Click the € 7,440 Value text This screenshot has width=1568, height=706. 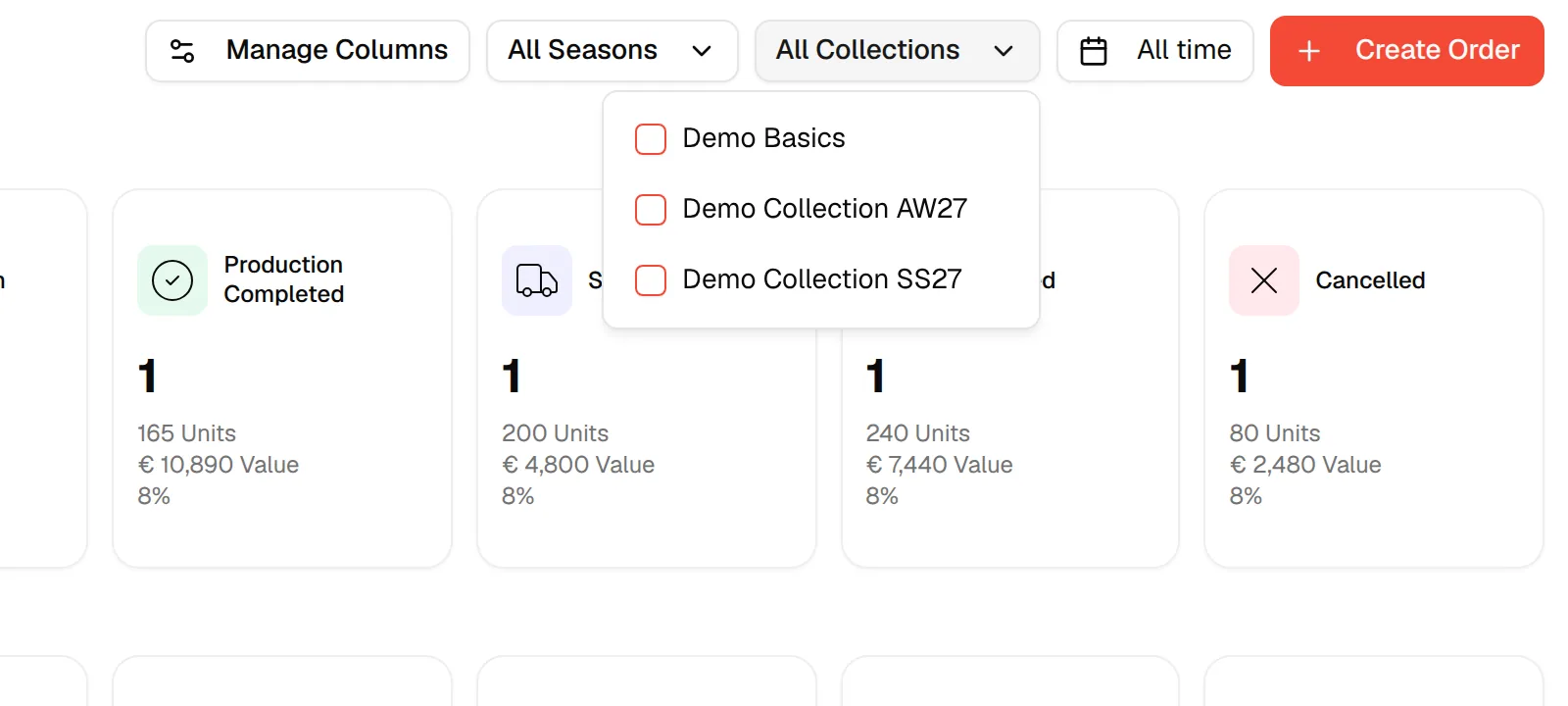coord(939,465)
